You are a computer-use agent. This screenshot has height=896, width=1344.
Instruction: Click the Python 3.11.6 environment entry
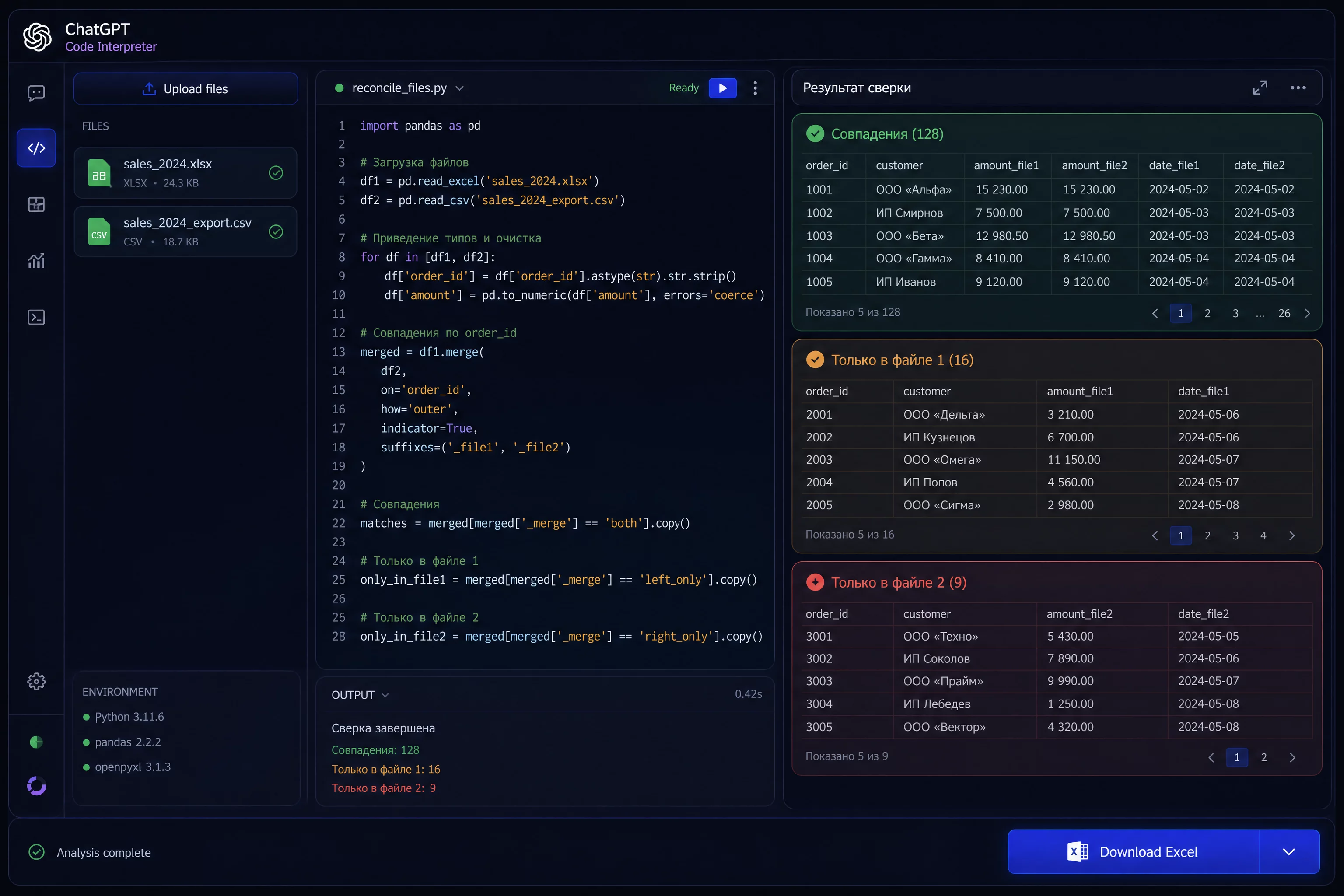(123, 717)
